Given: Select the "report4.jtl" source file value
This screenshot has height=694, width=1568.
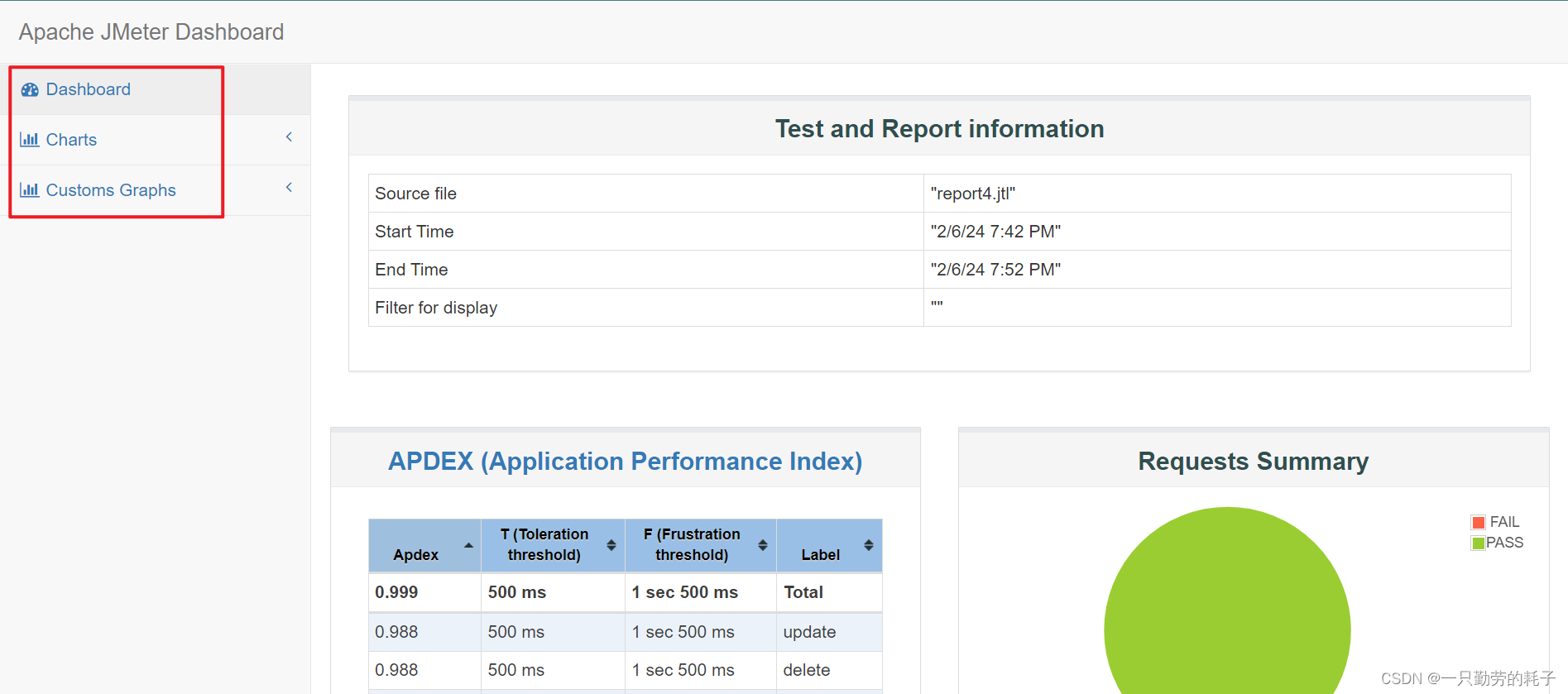Looking at the screenshot, I should pos(972,194).
